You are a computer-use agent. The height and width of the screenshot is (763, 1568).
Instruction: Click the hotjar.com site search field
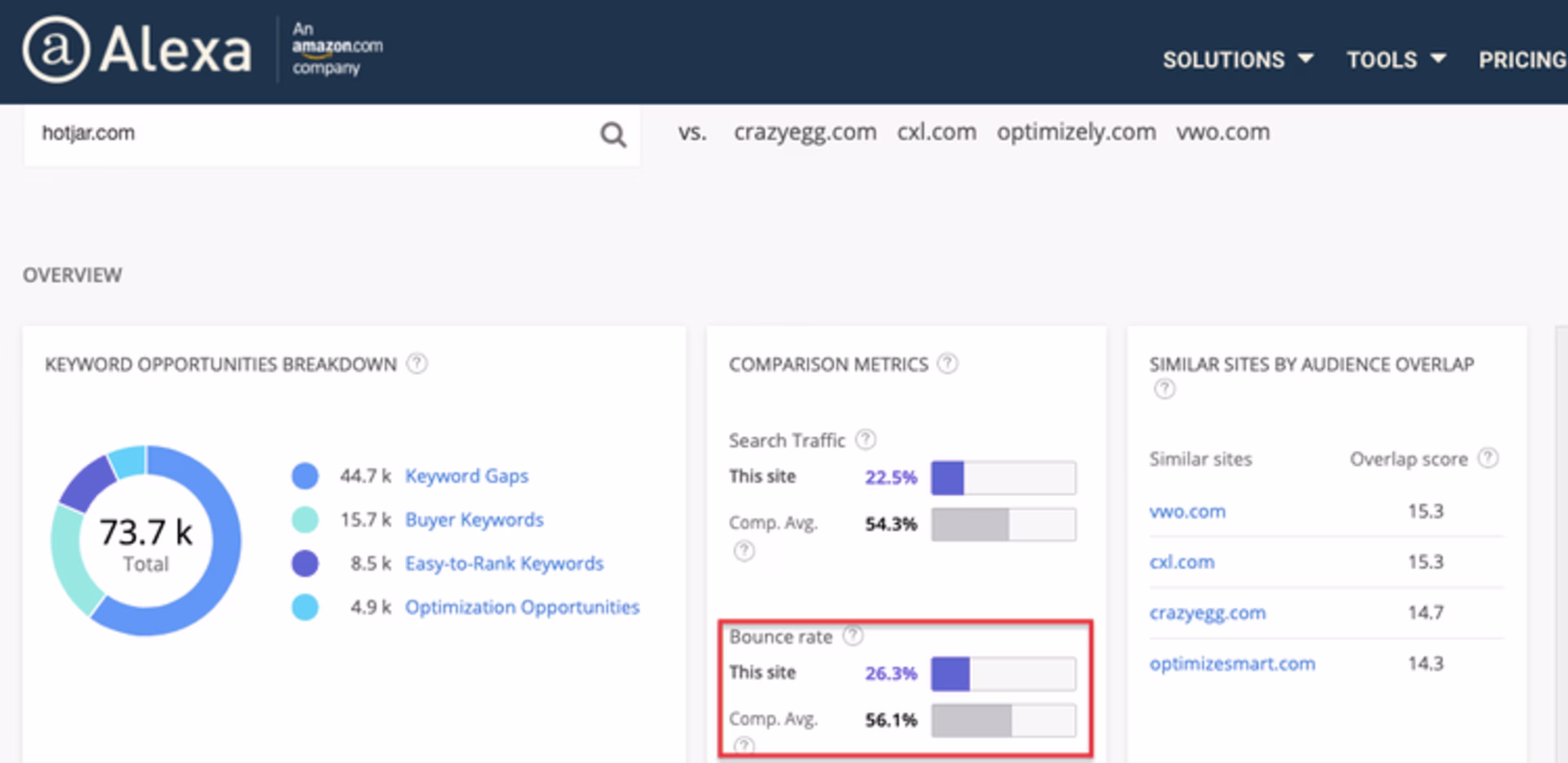[x=332, y=135]
